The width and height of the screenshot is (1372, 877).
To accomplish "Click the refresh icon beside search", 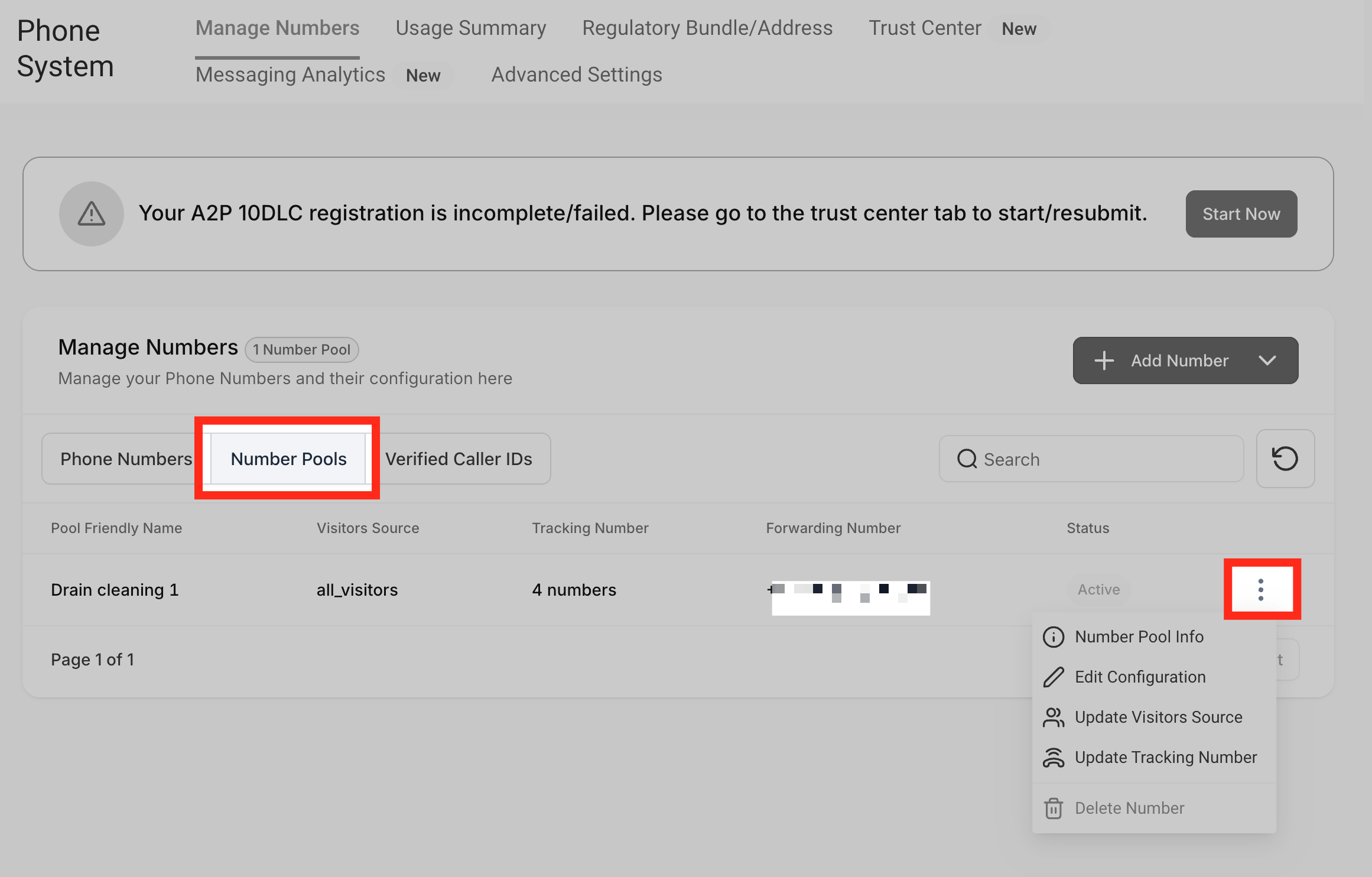I will [x=1285, y=459].
